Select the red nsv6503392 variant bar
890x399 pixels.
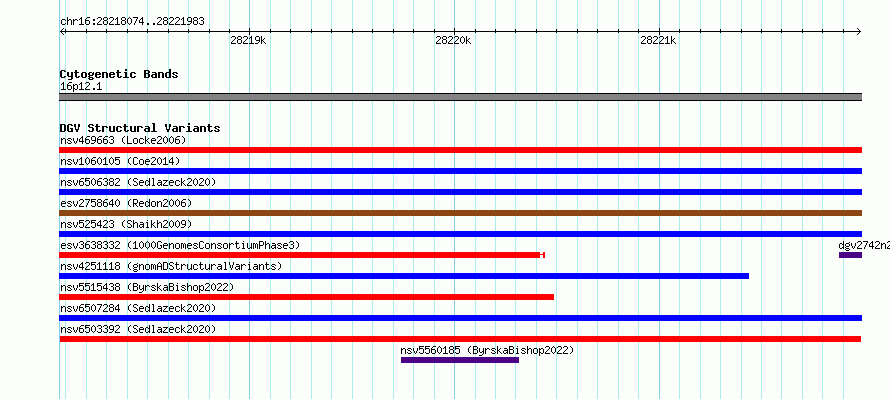click(x=460, y=339)
